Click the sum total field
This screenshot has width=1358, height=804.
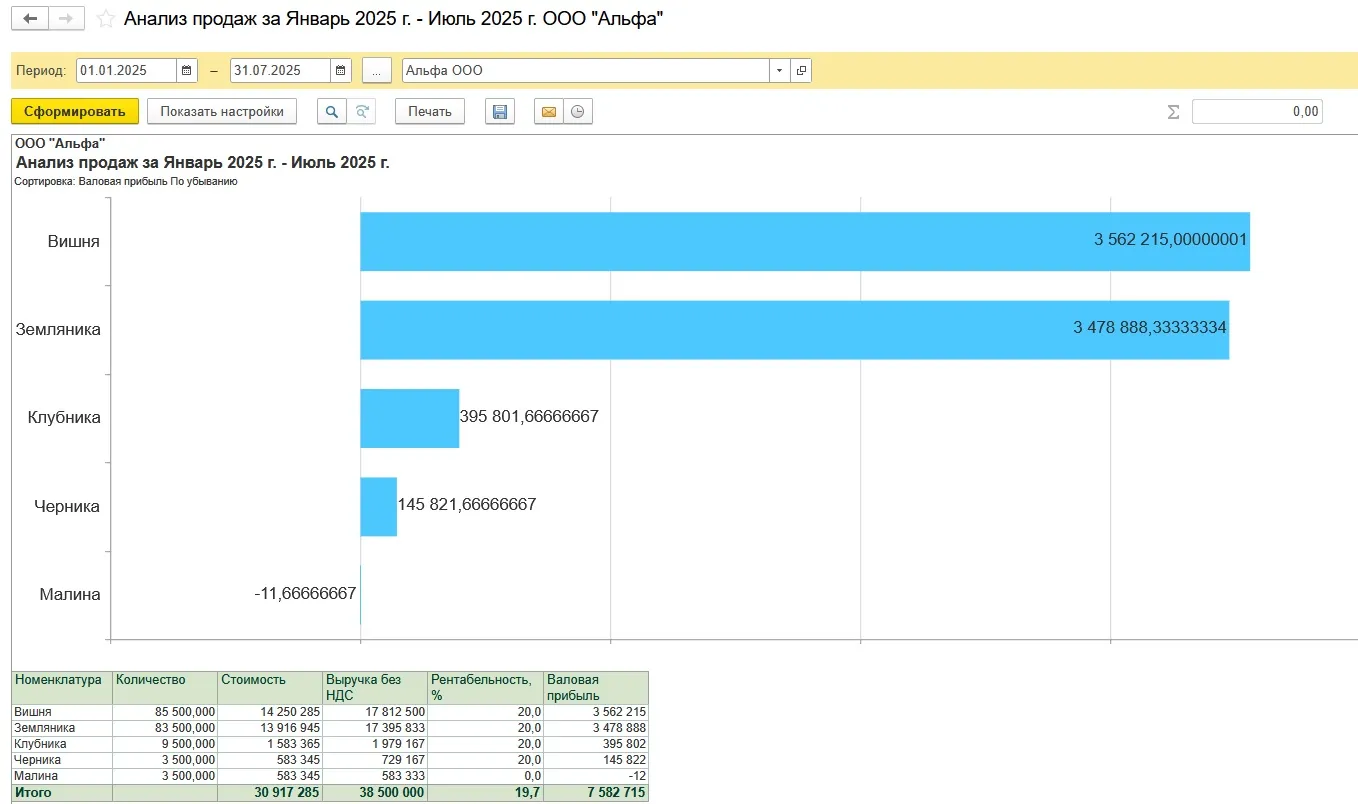[x=1257, y=112]
